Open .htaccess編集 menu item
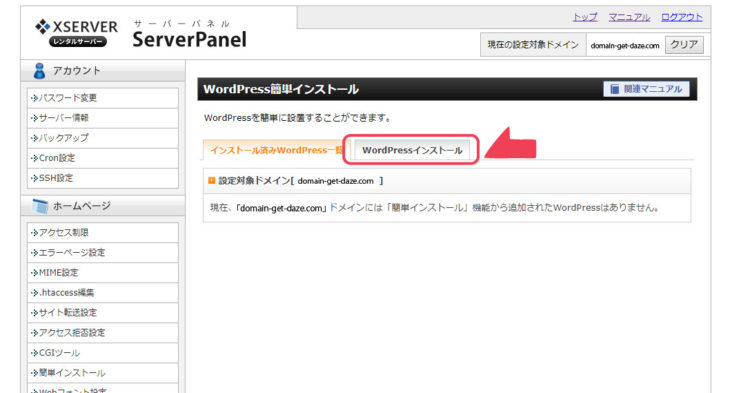This screenshot has width=730, height=393. (x=103, y=293)
